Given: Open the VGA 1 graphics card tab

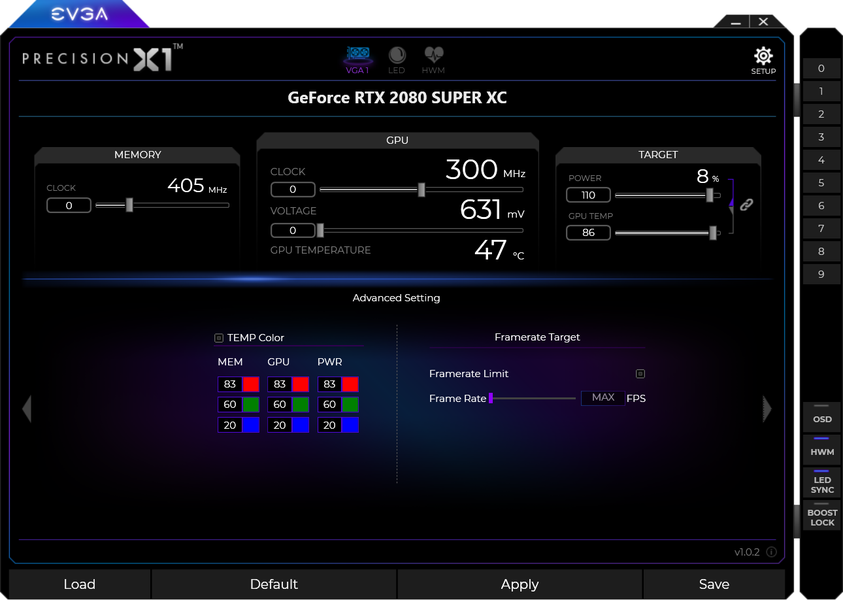Looking at the screenshot, I should click(x=358, y=60).
